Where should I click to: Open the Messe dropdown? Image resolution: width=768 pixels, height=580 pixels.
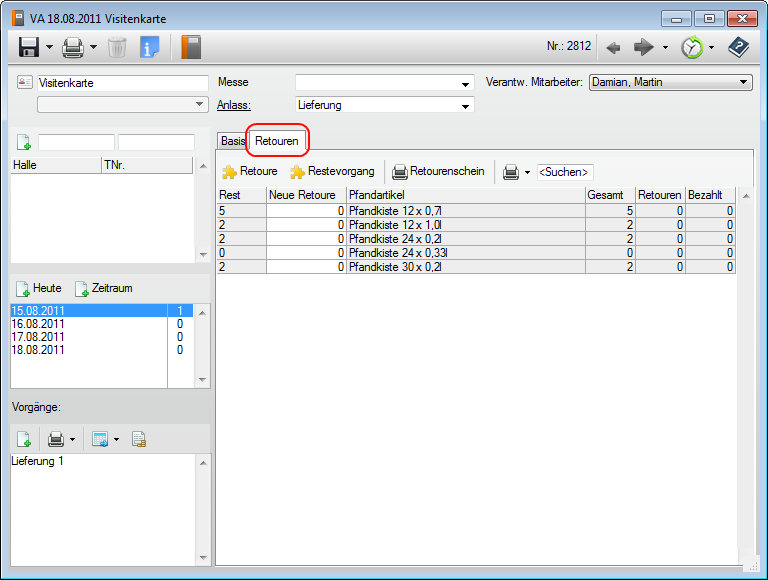[465, 83]
